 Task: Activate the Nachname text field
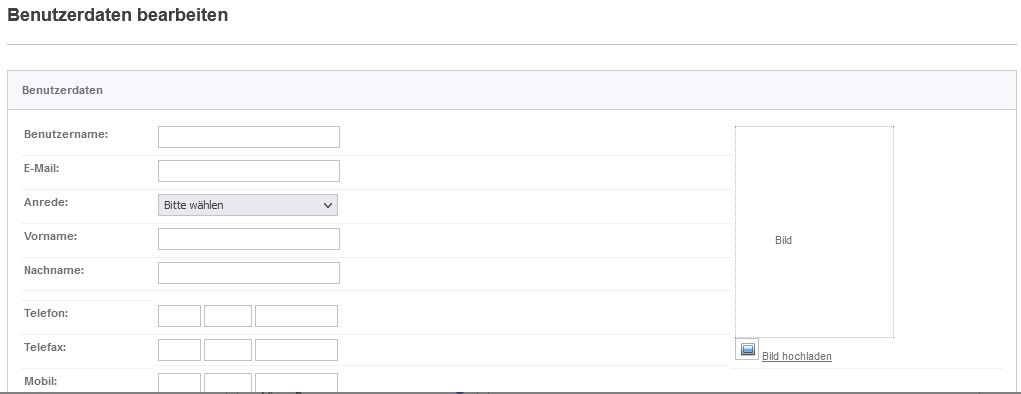[x=249, y=273]
